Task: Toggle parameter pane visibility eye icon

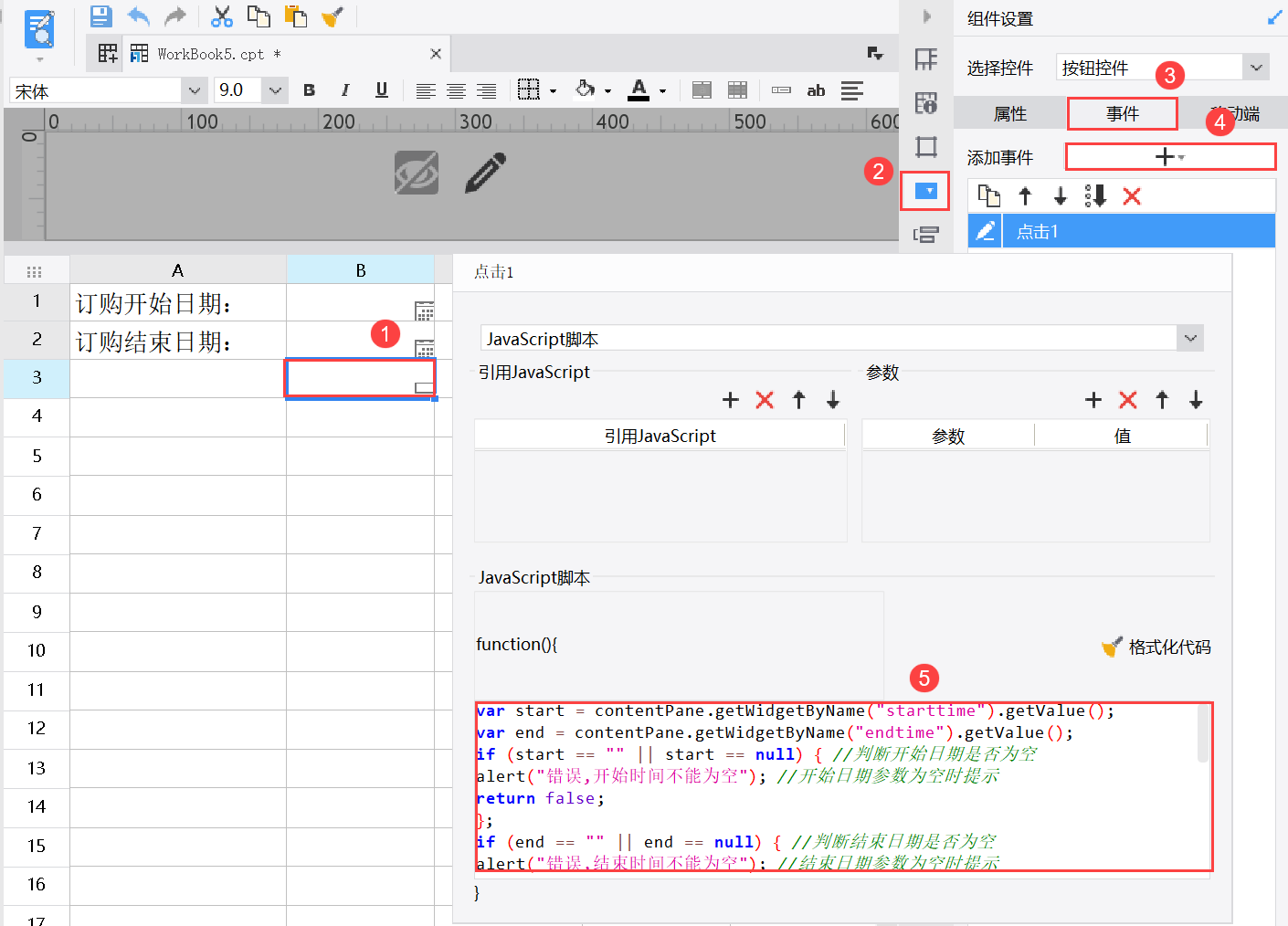Action: coord(417,173)
